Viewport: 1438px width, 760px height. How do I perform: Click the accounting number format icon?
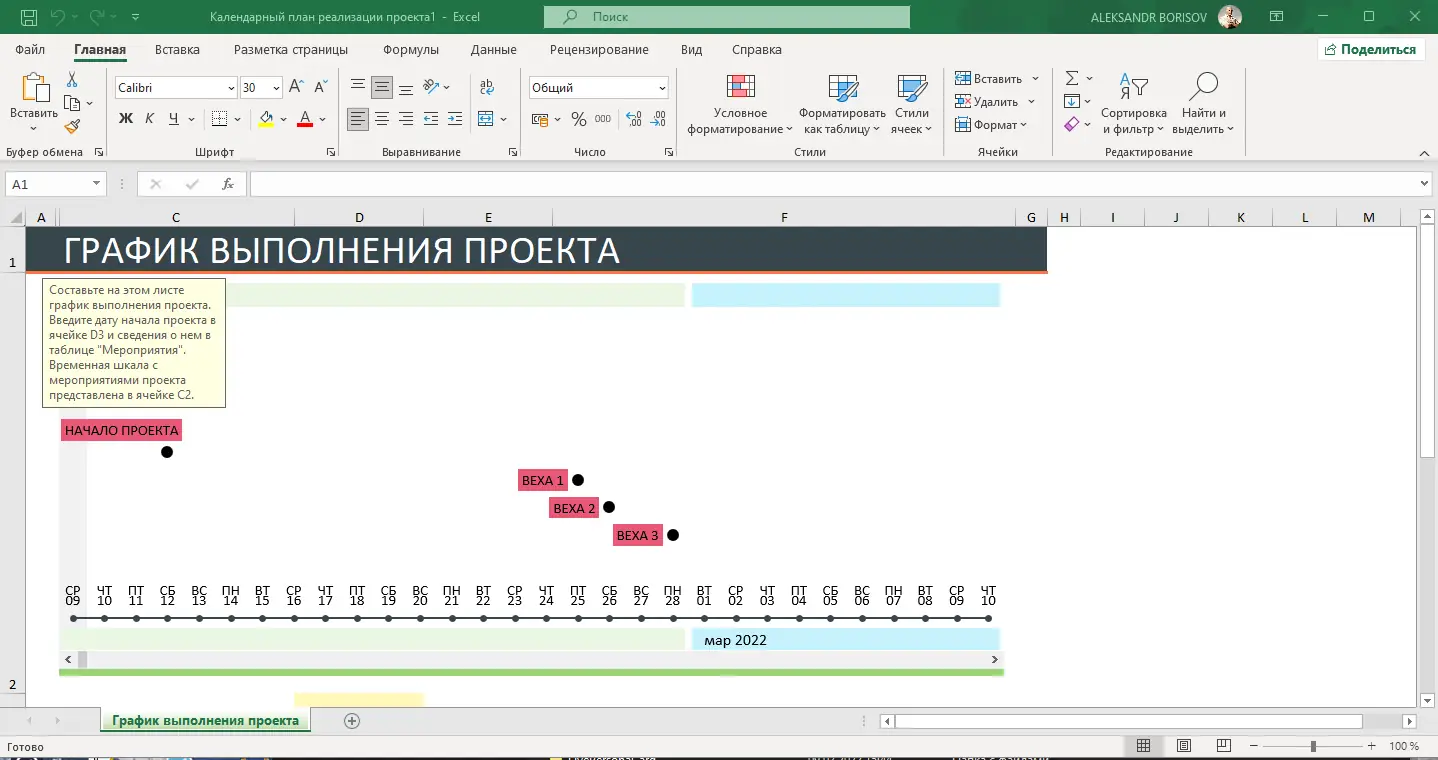click(x=539, y=119)
